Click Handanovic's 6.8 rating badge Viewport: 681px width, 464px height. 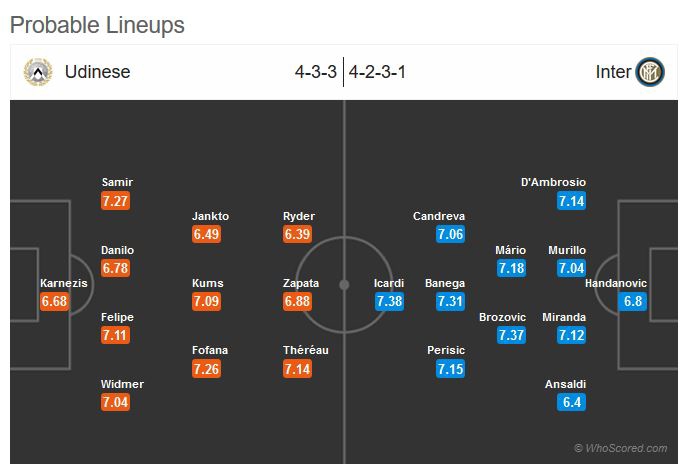(631, 301)
